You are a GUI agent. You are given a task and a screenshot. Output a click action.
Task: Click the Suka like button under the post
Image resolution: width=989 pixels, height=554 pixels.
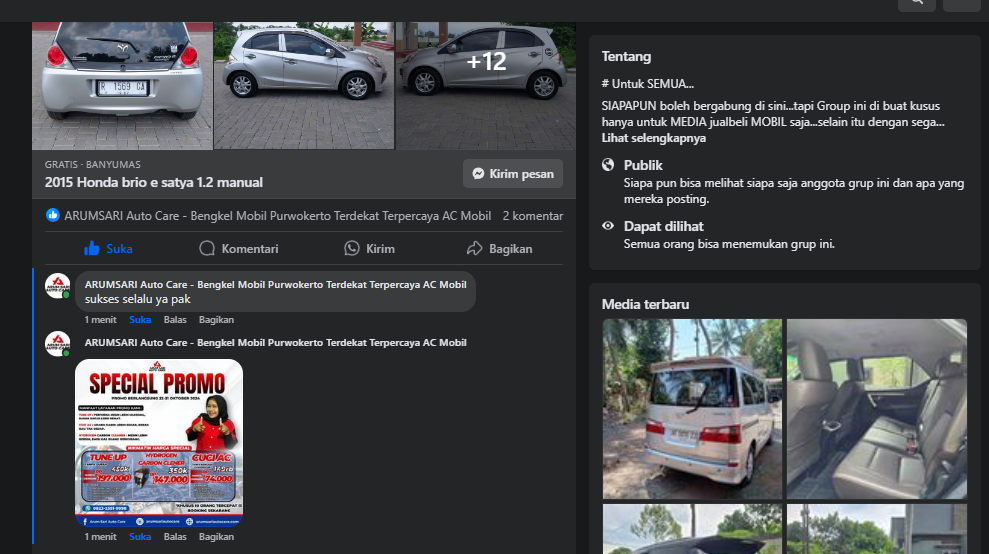108,249
